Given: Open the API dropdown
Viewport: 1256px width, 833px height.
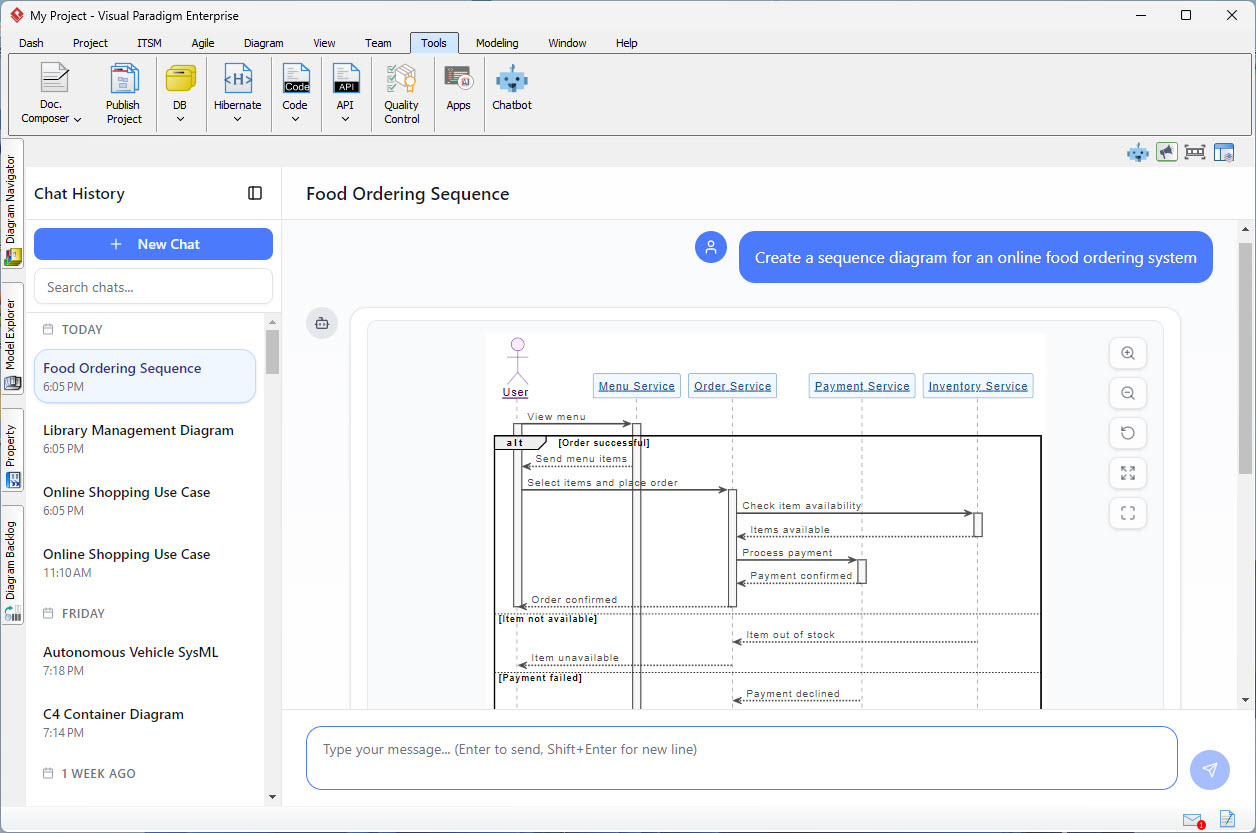Looking at the screenshot, I should tap(346, 90).
